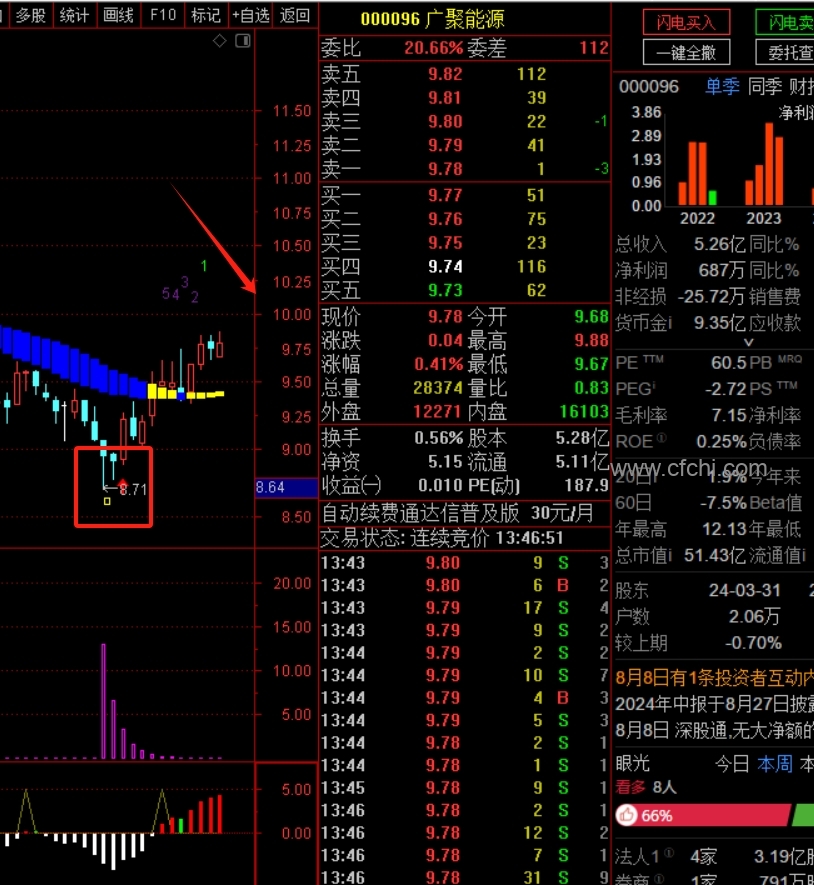
Task: Open the 8月8日有1条投资者互动 news link
Action: pos(714,677)
